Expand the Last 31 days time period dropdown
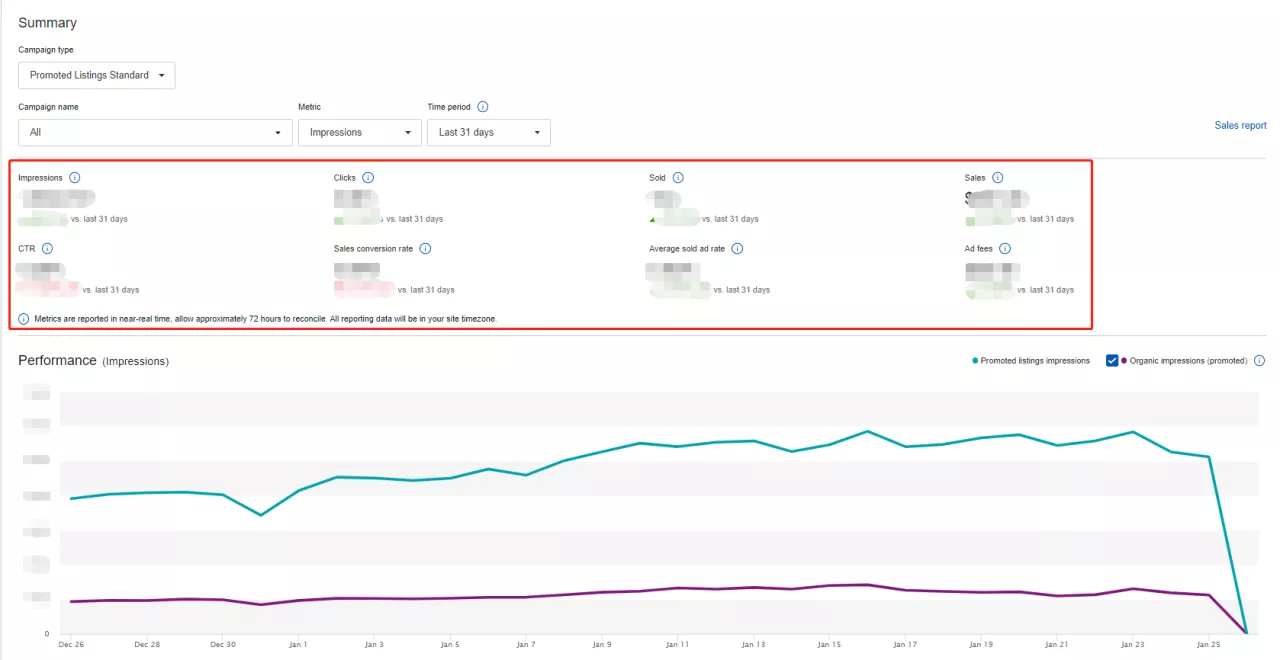 [x=488, y=133]
